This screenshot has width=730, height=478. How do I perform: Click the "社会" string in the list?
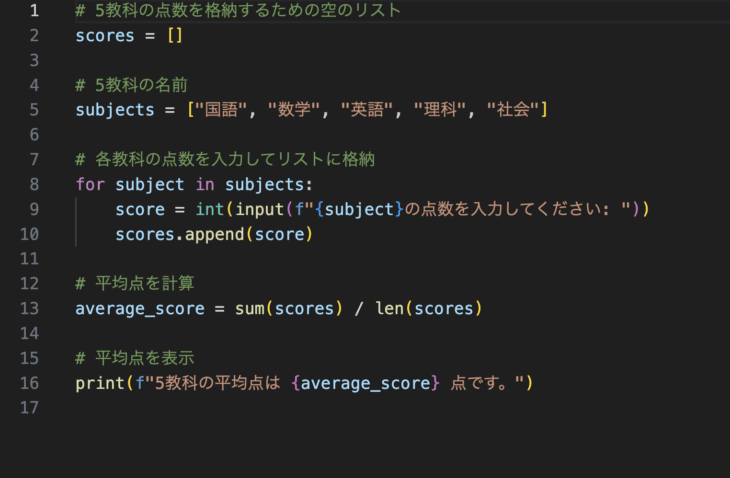(x=513, y=109)
